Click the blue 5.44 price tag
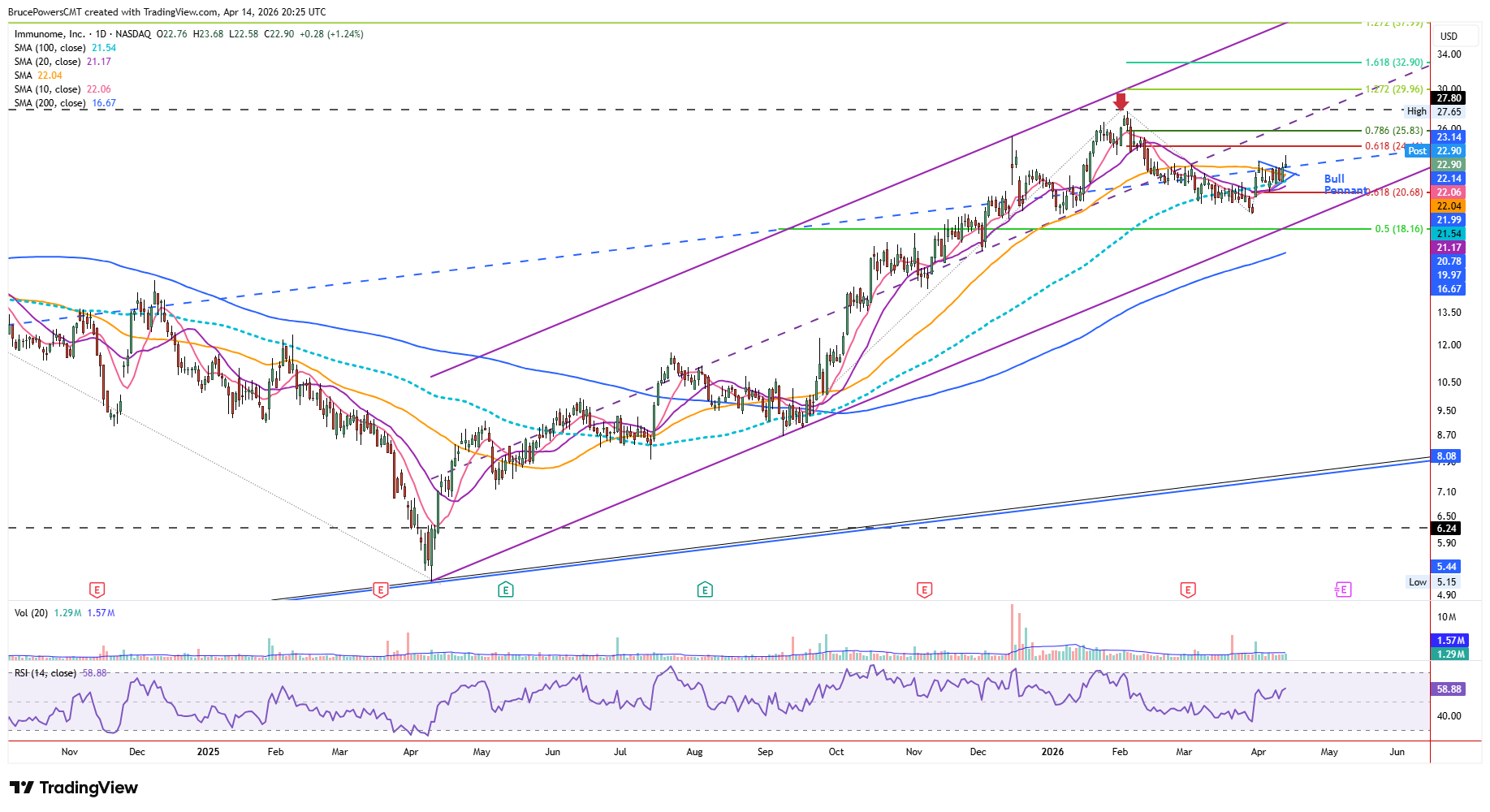This screenshot has width=1490, height=812. (x=1447, y=567)
